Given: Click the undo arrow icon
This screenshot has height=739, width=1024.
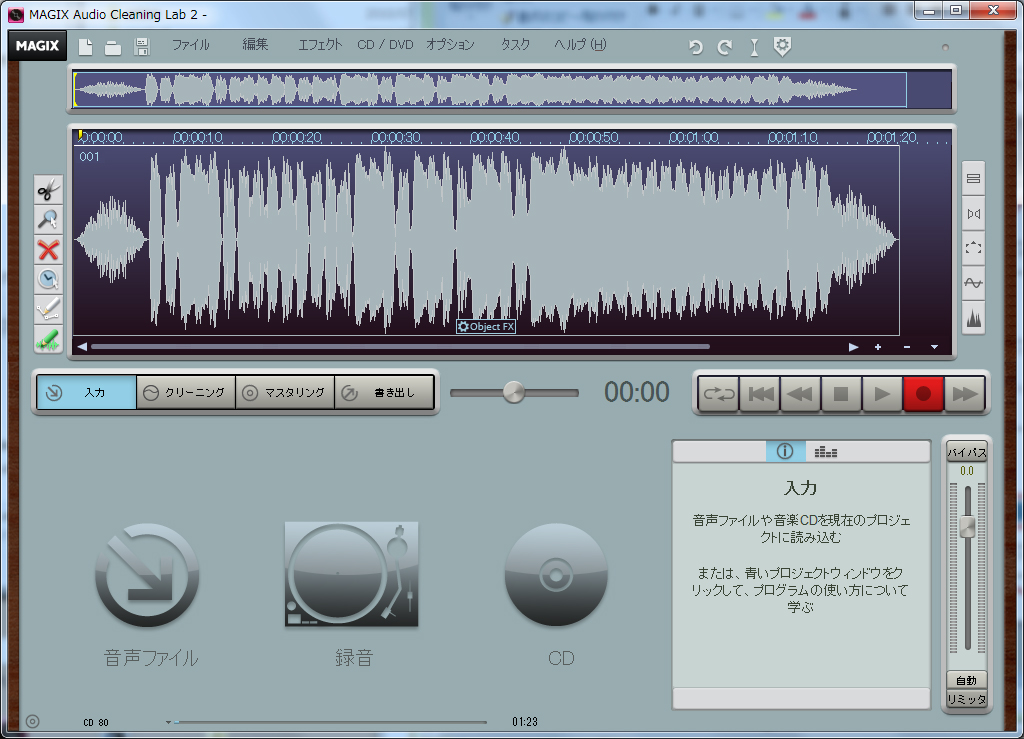Looking at the screenshot, I should [x=696, y=47].
